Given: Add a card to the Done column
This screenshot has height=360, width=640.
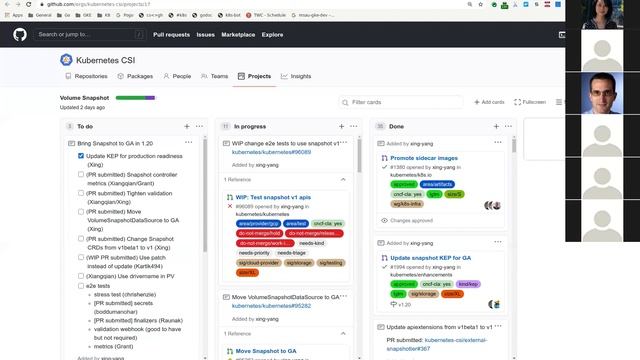Looking at the screenshot, I should 496,127.
